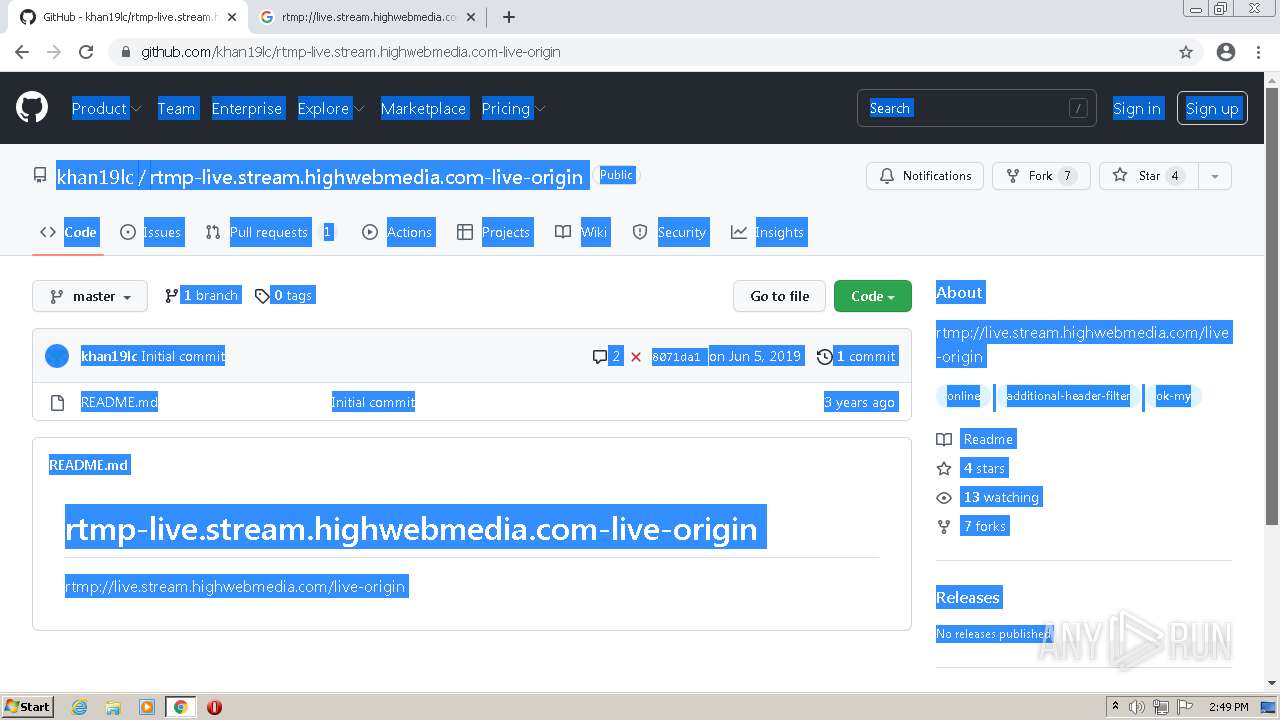Screen dimensions: 1280x720
Task: Open the 7 forks sidebar link
Action: 973,526
